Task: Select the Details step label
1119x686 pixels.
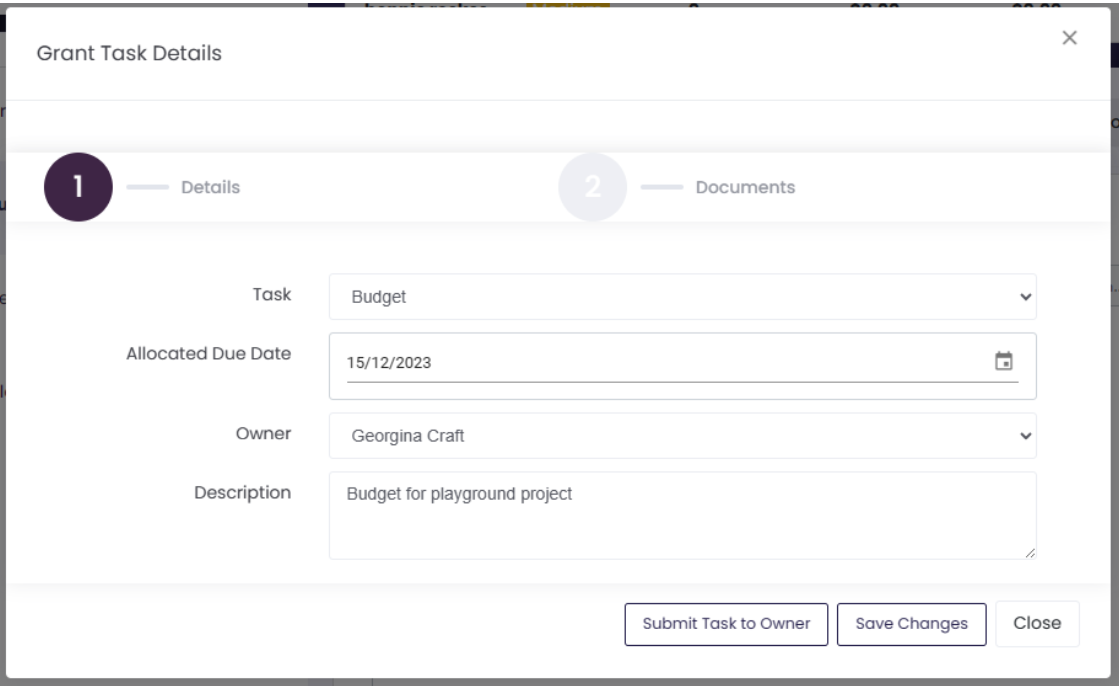Action: coord(211,187)
